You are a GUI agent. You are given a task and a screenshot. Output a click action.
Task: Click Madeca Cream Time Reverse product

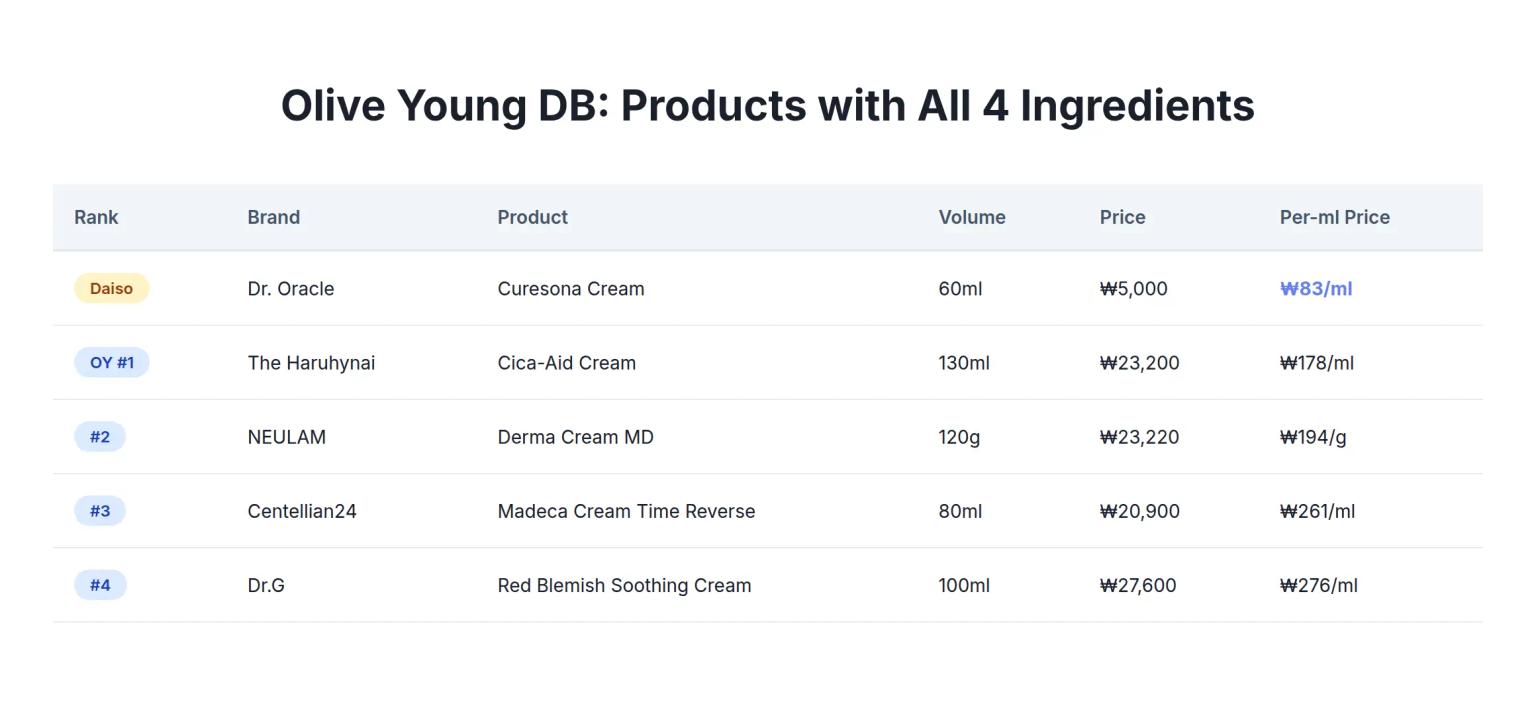point(626,511)
